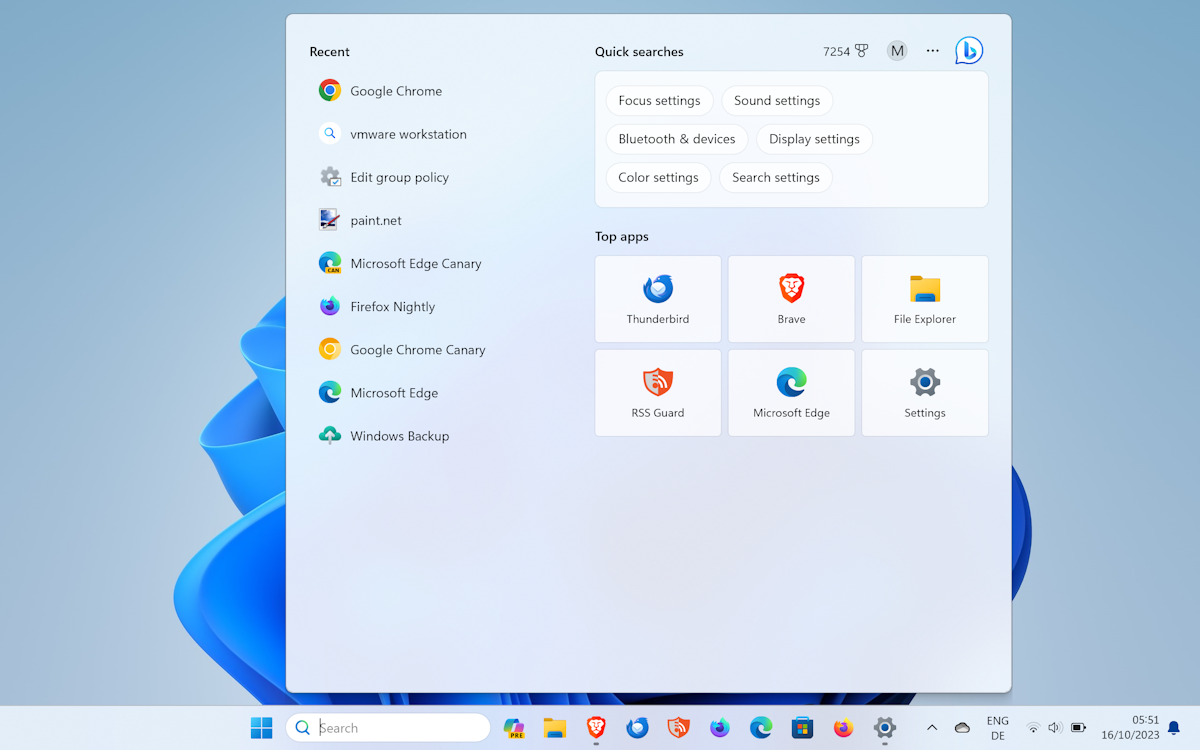Image resolution: width=1200 pixels, height=750 pixels.
Task: Open RSS Guard from the taskbar
Action: tap(678, 727)
